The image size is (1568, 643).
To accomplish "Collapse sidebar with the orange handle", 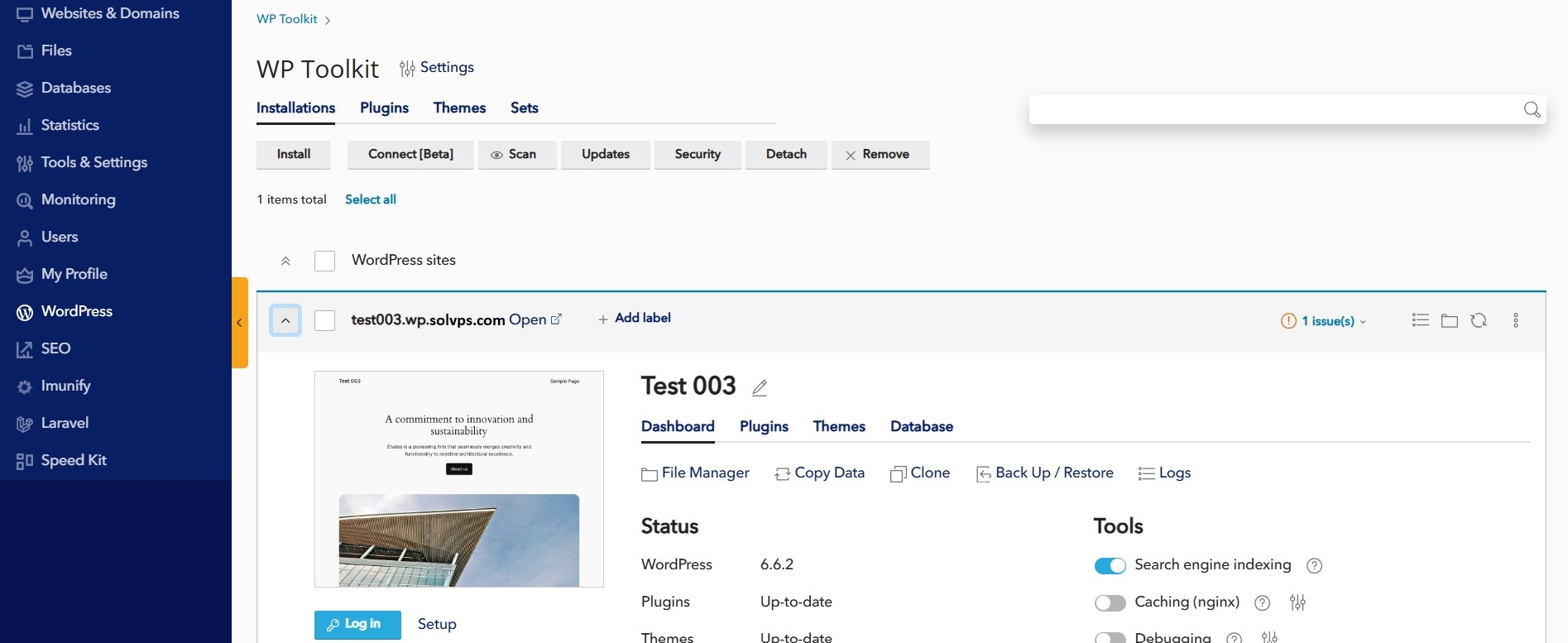I will [x=240, y=323].
